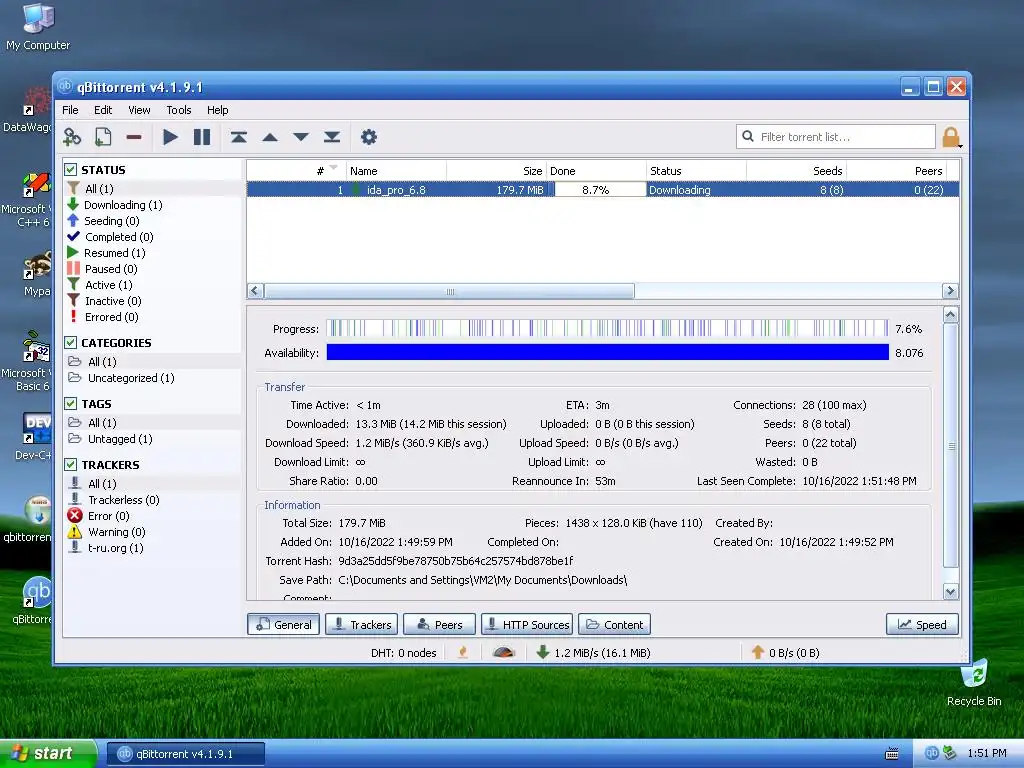
Task: Toggle the TRACKERS section checkbox
Action: point(71,464)
